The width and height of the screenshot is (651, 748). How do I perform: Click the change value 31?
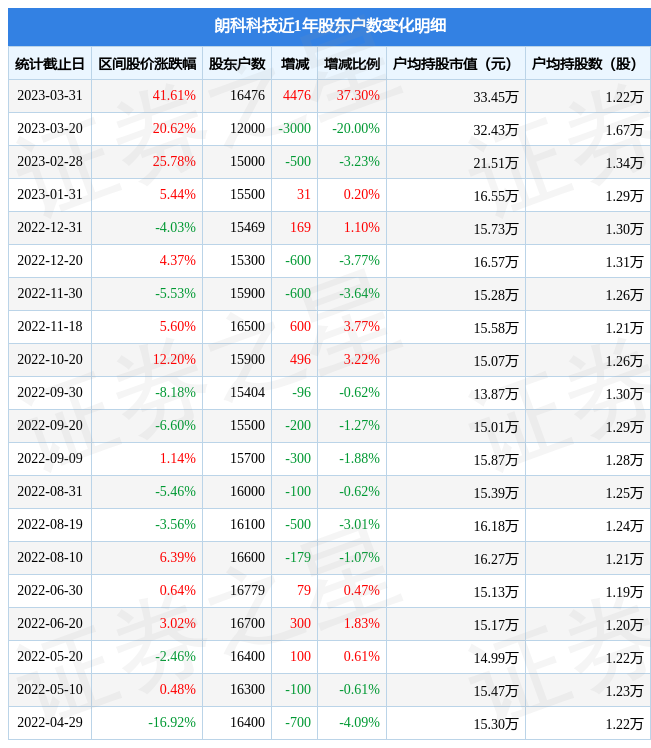[x=304, y=194]
